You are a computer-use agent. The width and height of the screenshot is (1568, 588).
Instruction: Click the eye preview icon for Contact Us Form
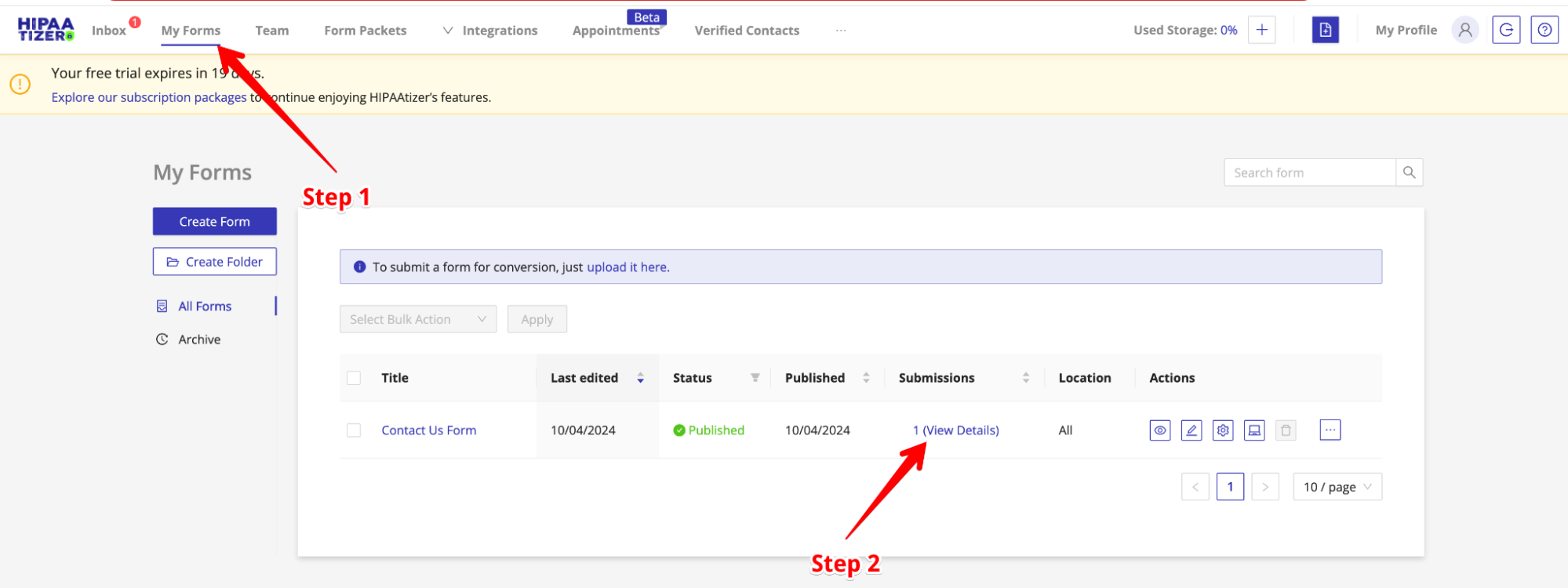point(1159,430)
